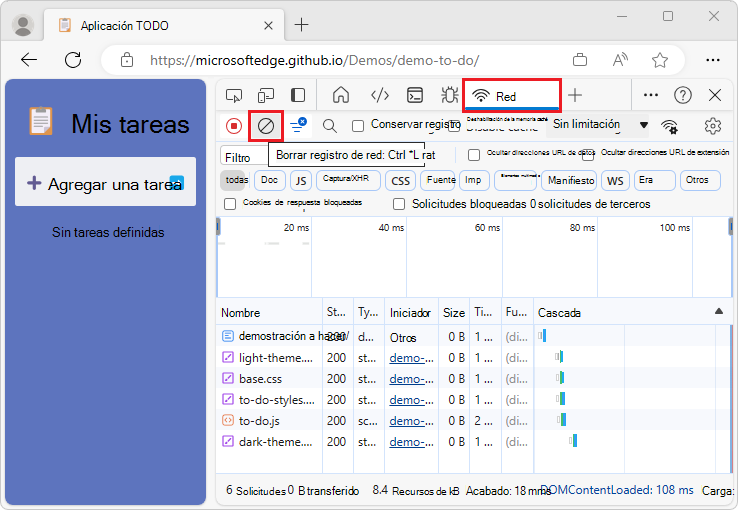
Task: Toggle device emulation icon in DevTools
Action: point(266,96)
